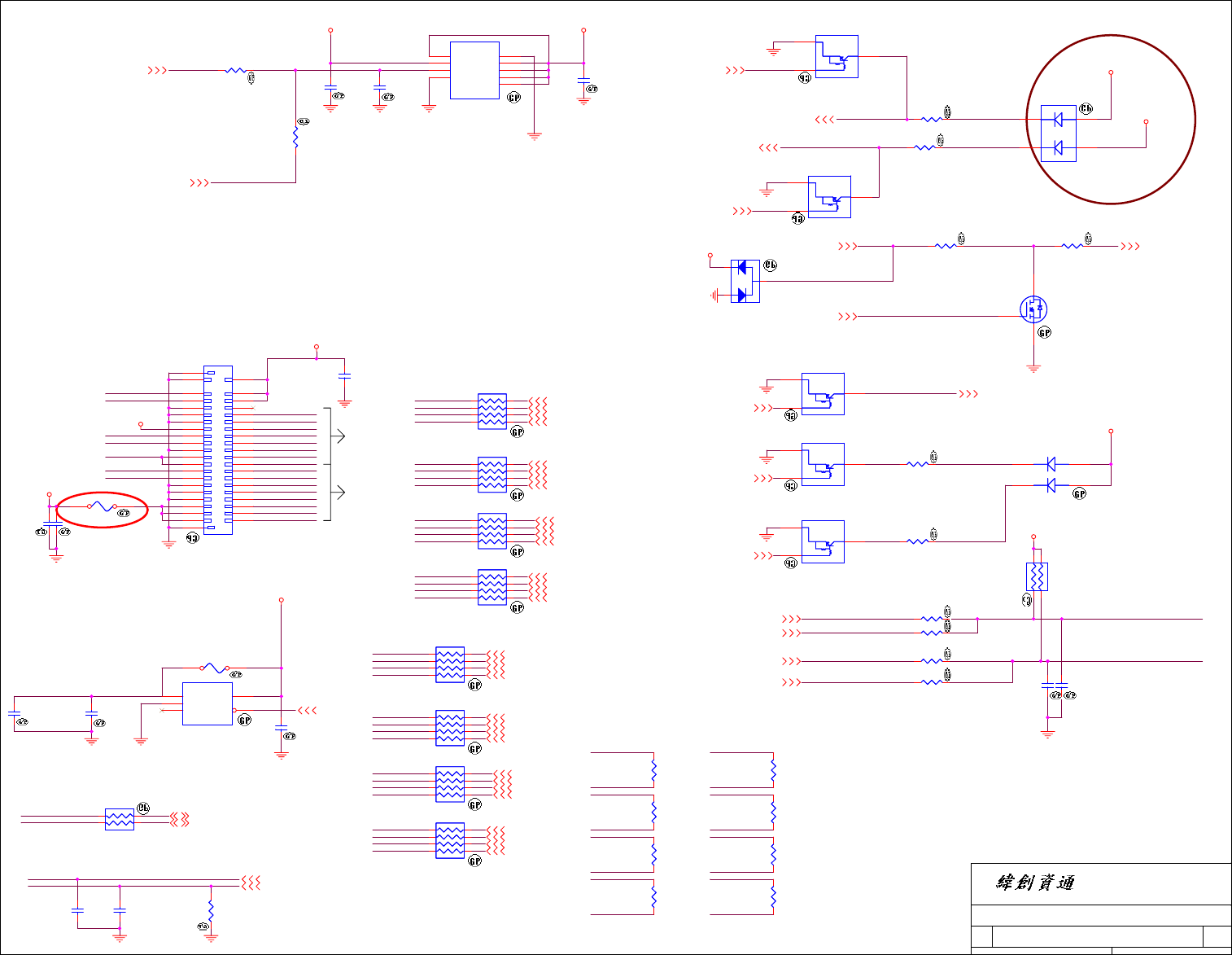Select top resistor in left column of vertical resistors
Viewport: 1232px width, 955px height.
[x=653, y=770]
